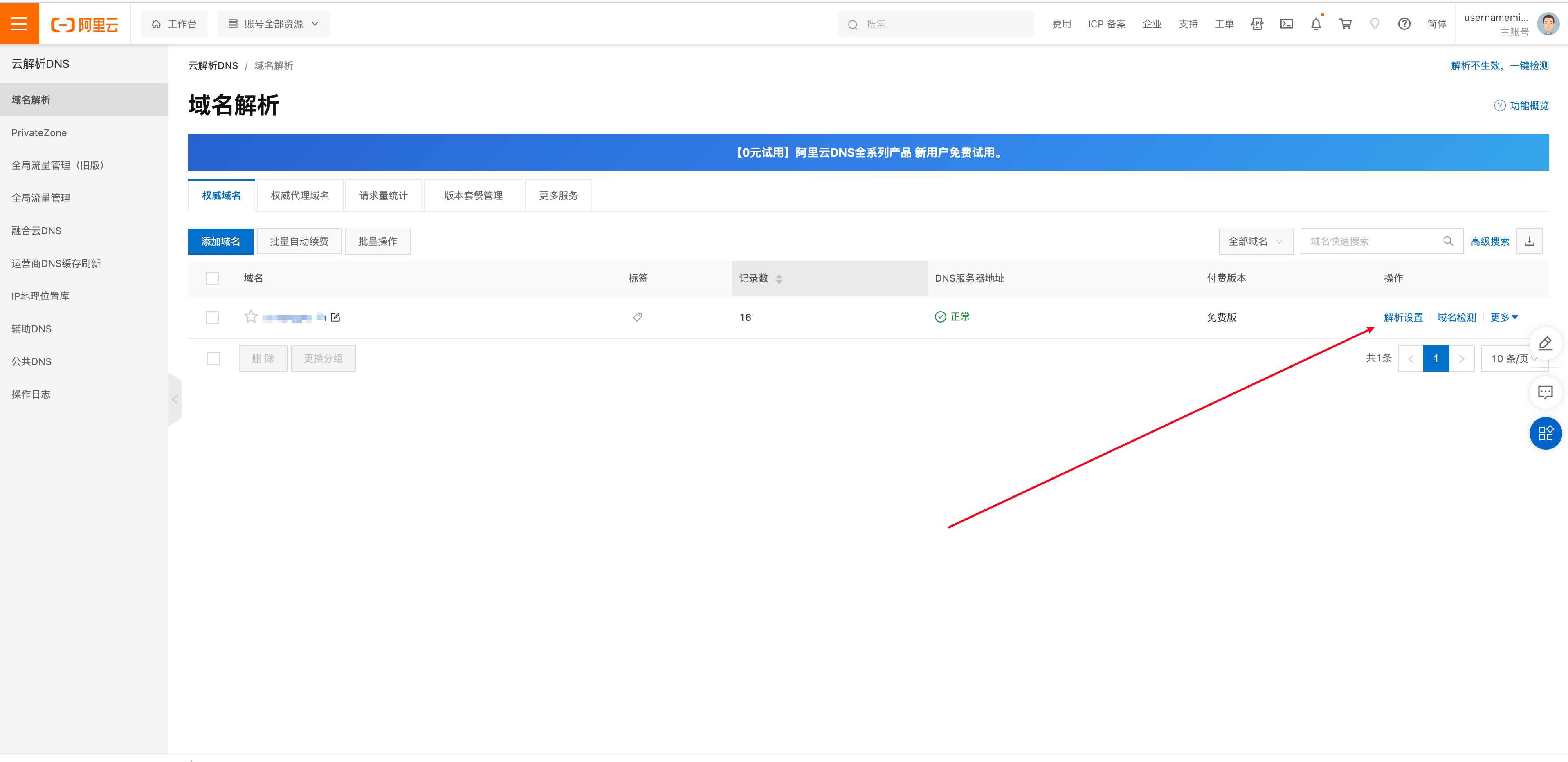This screenshot has width=1568, height=762.
Task: Star the domain as favorite
Action: (251, 316)
